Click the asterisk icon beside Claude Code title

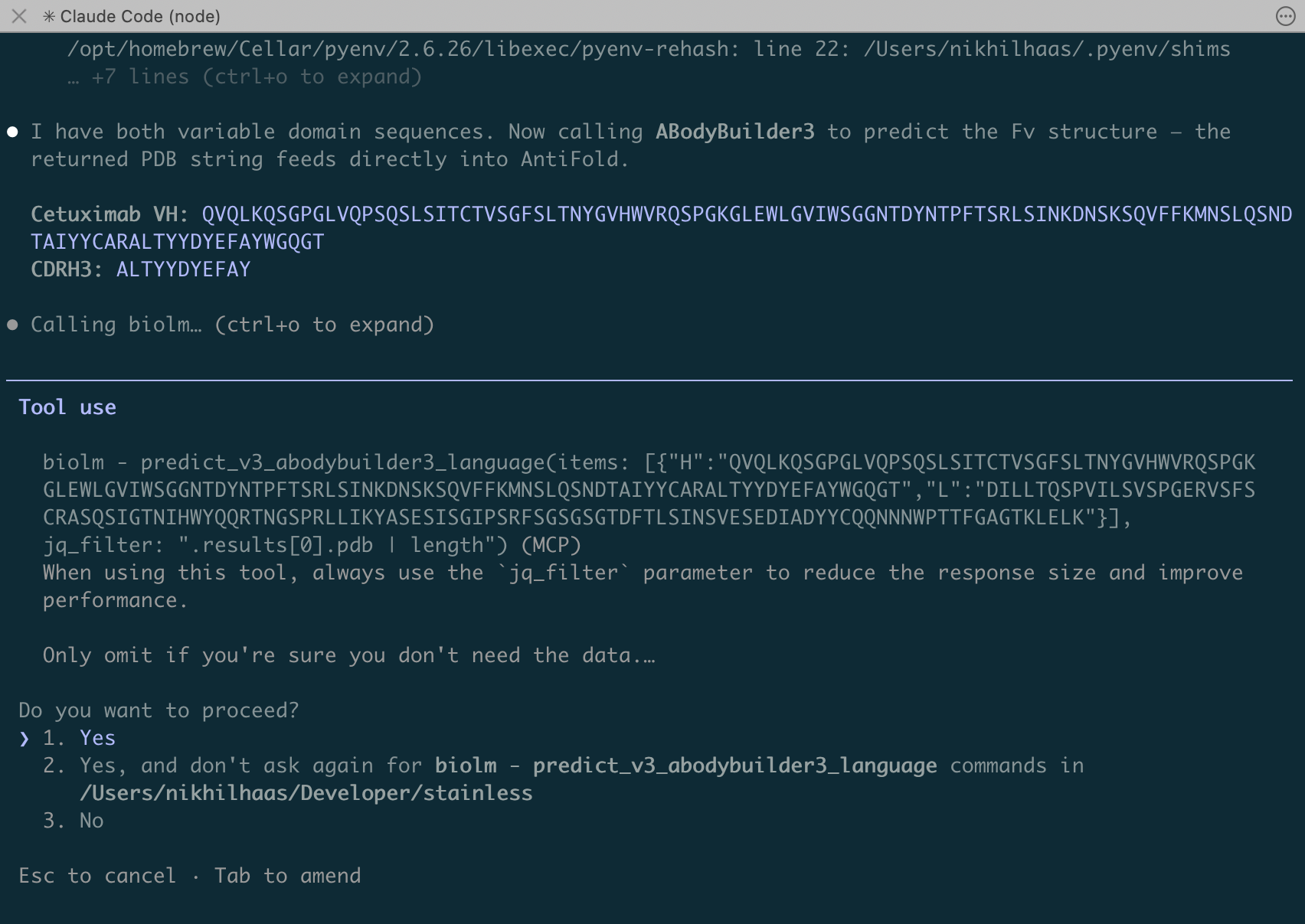pyautogui.click(x=49, y=16)
